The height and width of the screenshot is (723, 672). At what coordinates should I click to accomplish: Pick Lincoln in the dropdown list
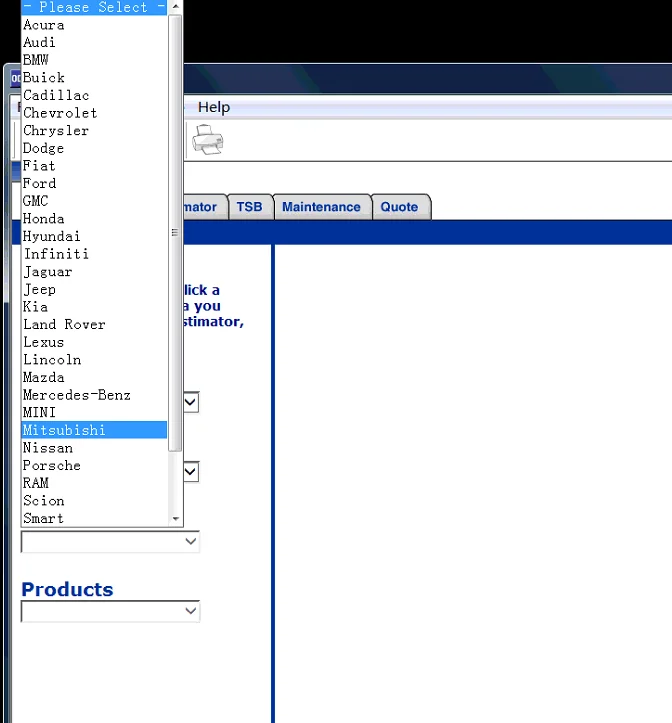pos(94,360)
